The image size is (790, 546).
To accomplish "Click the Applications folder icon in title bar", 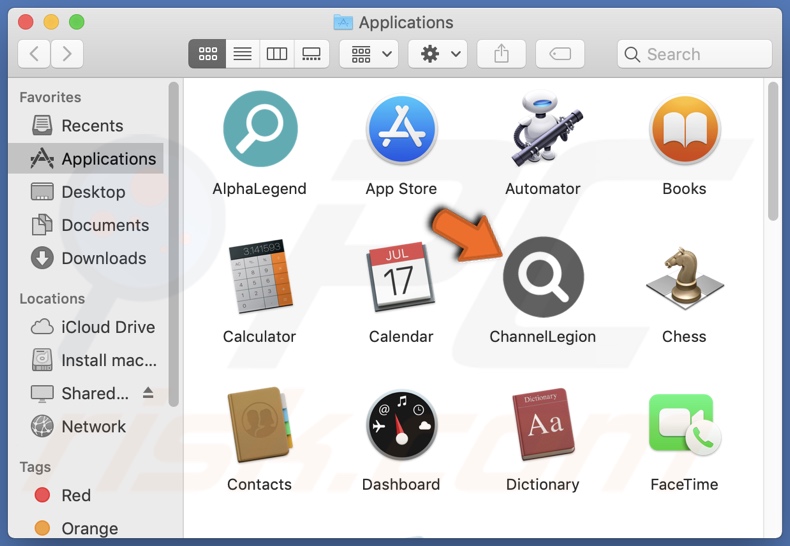I will 343,22.
